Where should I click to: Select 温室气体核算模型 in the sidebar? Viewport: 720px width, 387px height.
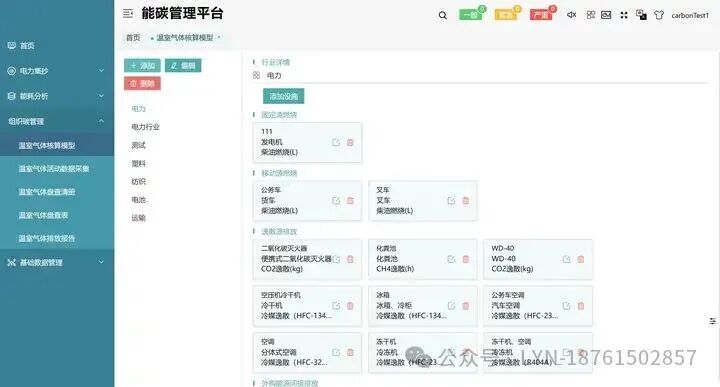[x=57, y=145]
